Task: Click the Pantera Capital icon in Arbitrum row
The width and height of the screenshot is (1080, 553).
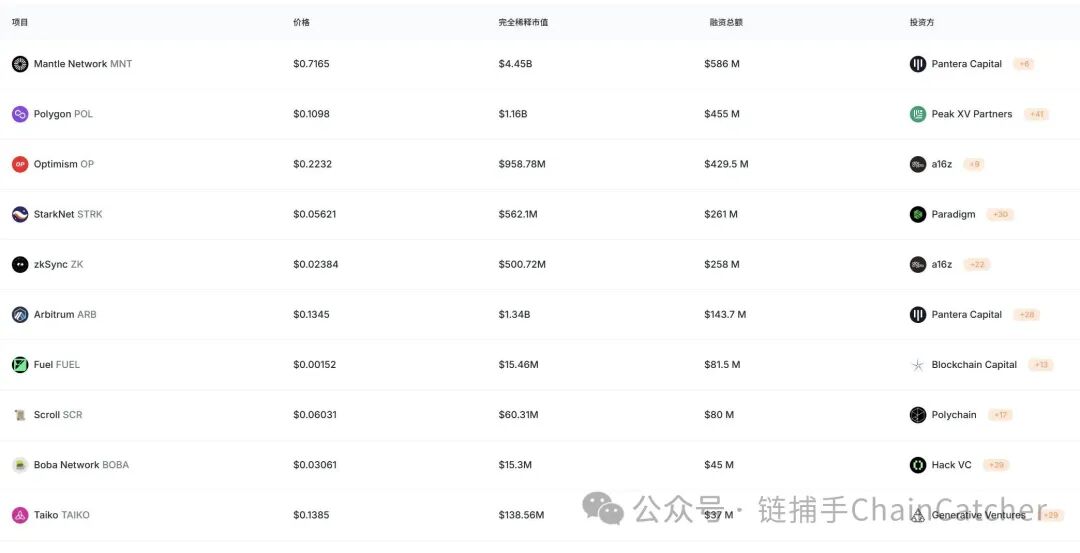Action: 917,315
